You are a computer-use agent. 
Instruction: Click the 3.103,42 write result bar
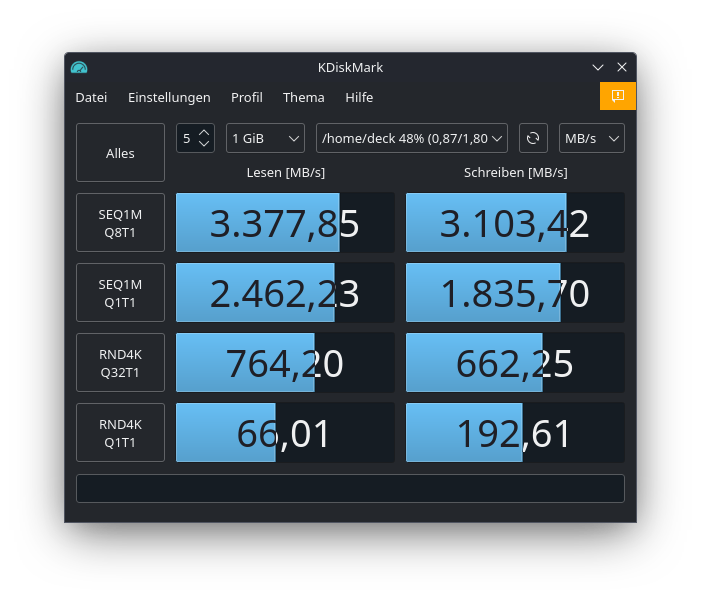515,223
